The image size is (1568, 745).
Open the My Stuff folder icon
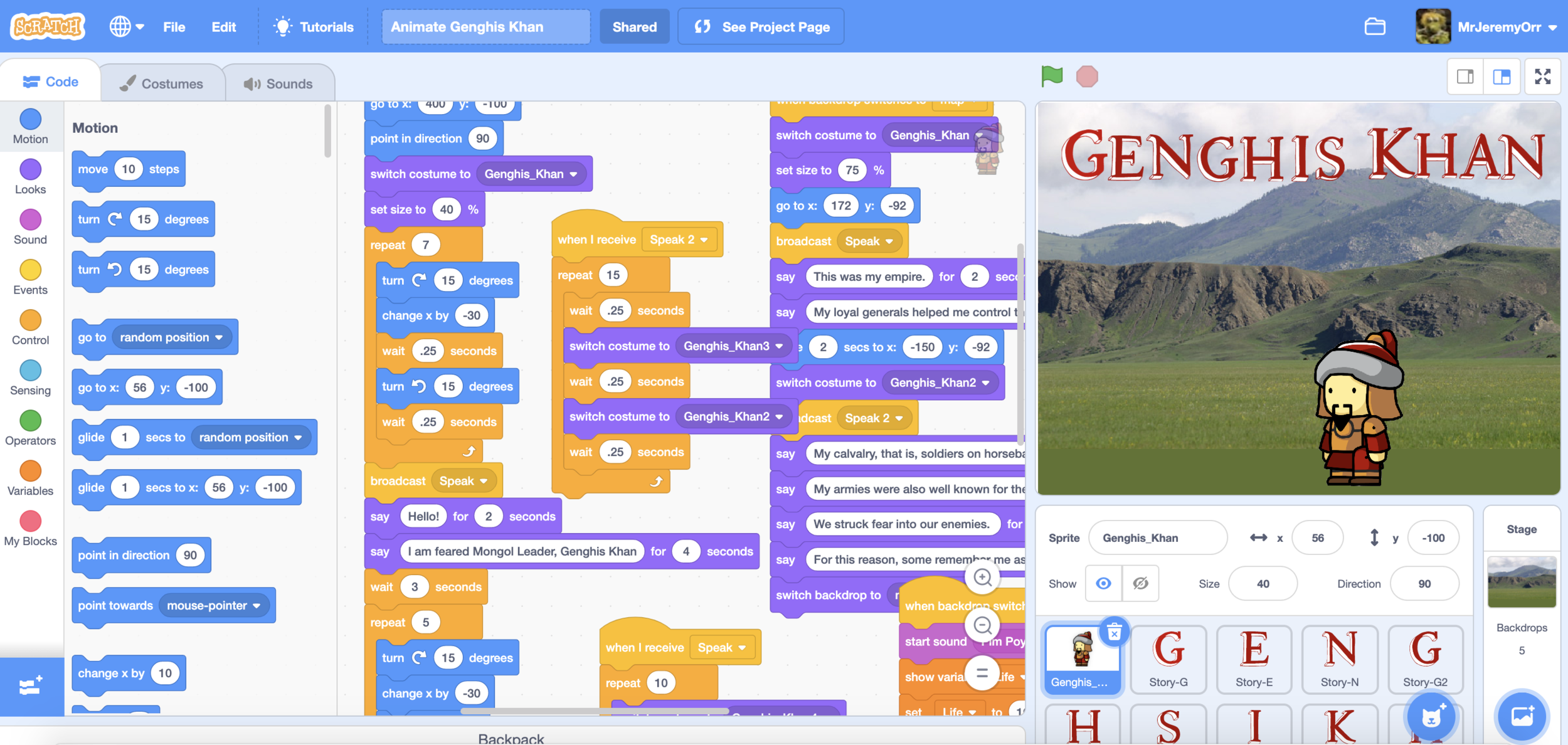click(x=1375, y=27)
